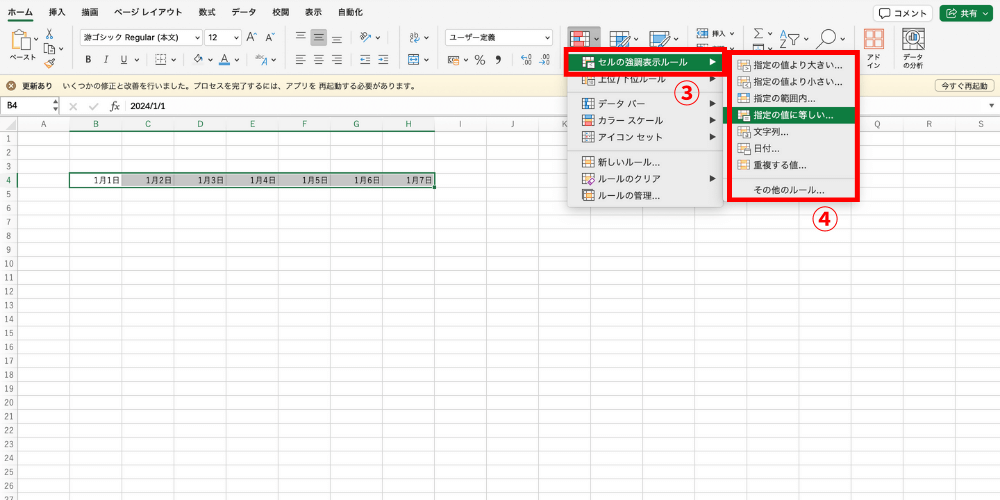Decrease the indent
Viewport: 1000px width, 500px height.
pyautogui.click(x=365, y=60)
